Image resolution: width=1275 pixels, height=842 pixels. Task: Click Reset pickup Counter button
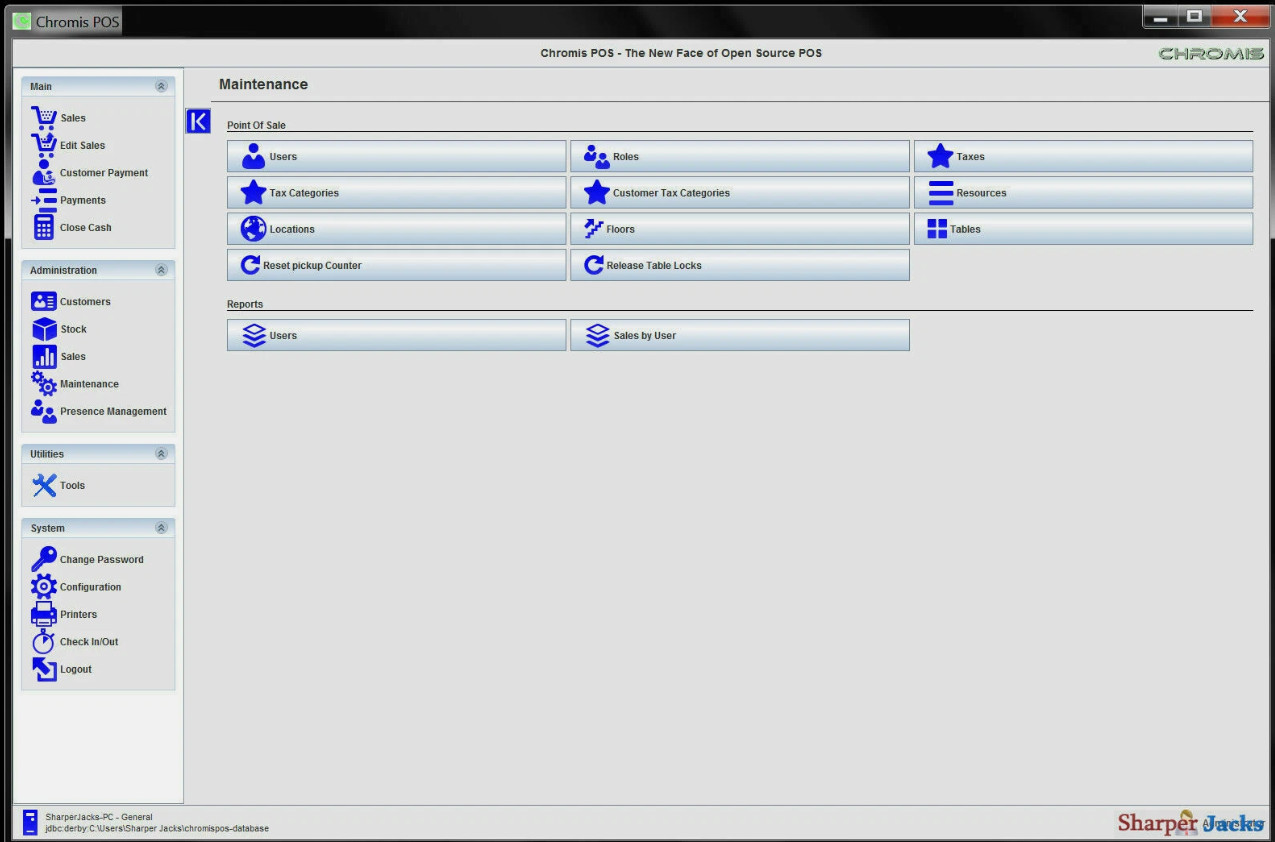click(397, 265)
